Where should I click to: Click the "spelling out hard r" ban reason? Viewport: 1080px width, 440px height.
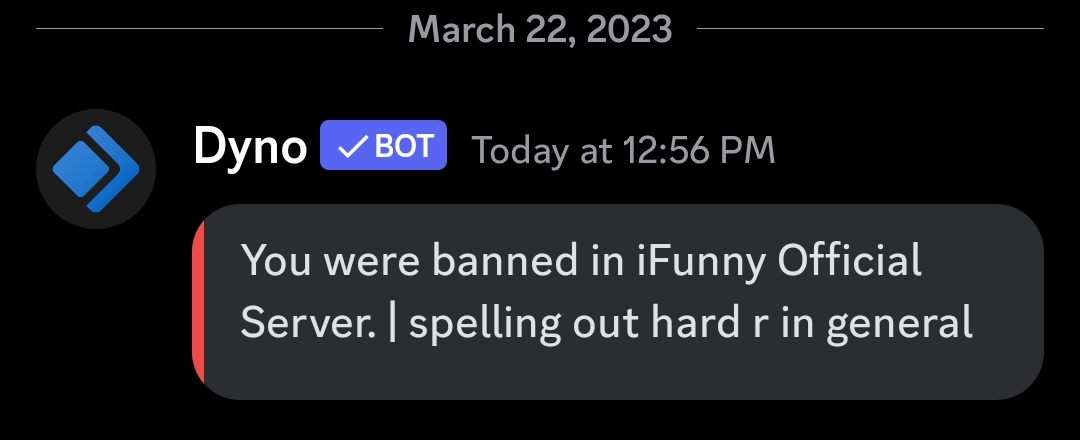click(598, 323)
